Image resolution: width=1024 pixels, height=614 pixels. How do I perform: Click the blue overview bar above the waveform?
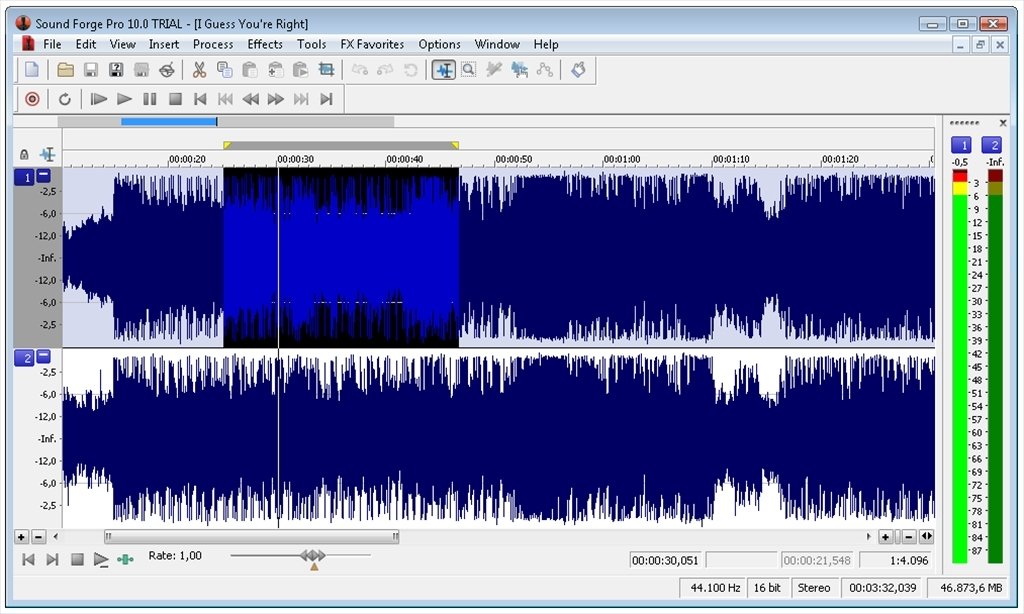pos(168,121)
